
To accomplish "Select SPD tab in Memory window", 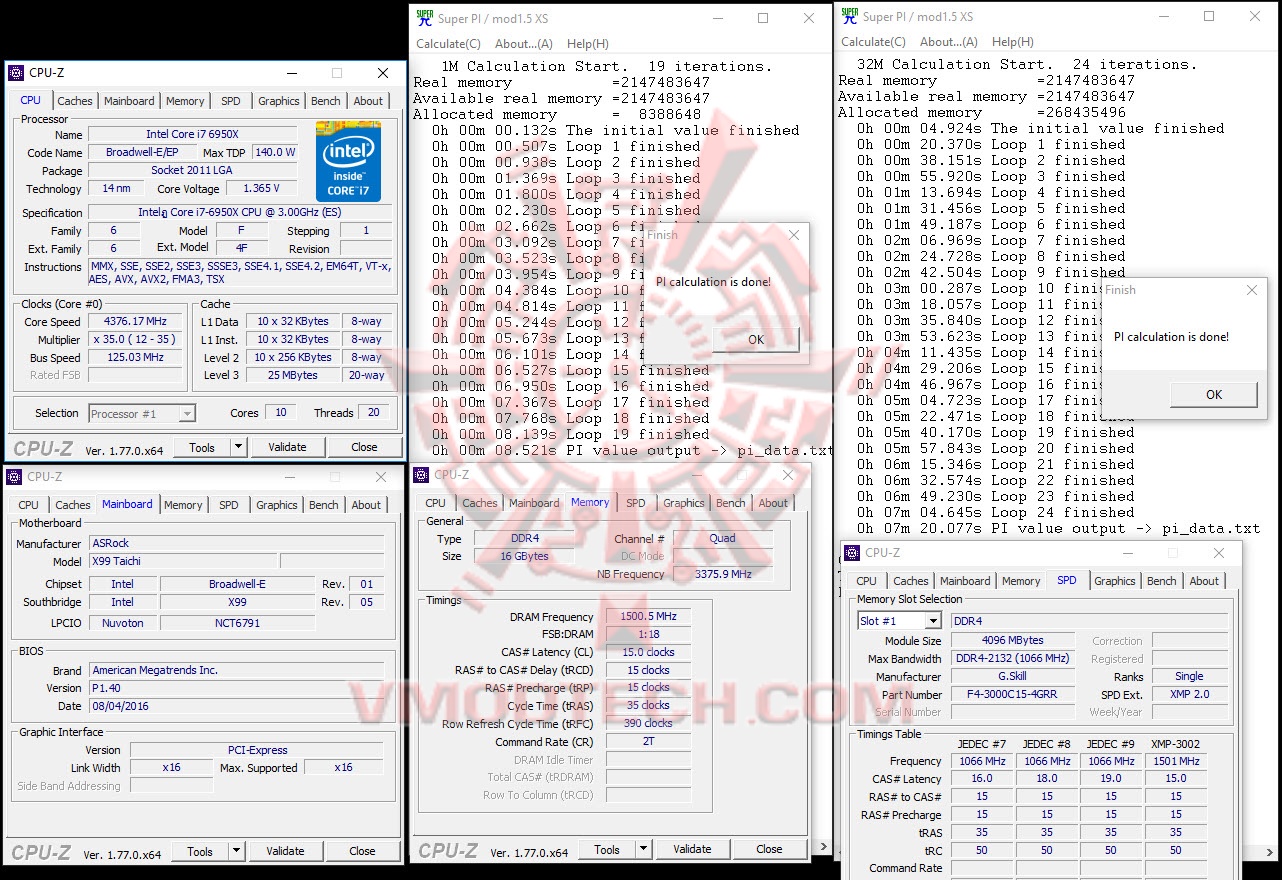I will tap(636, 503).
